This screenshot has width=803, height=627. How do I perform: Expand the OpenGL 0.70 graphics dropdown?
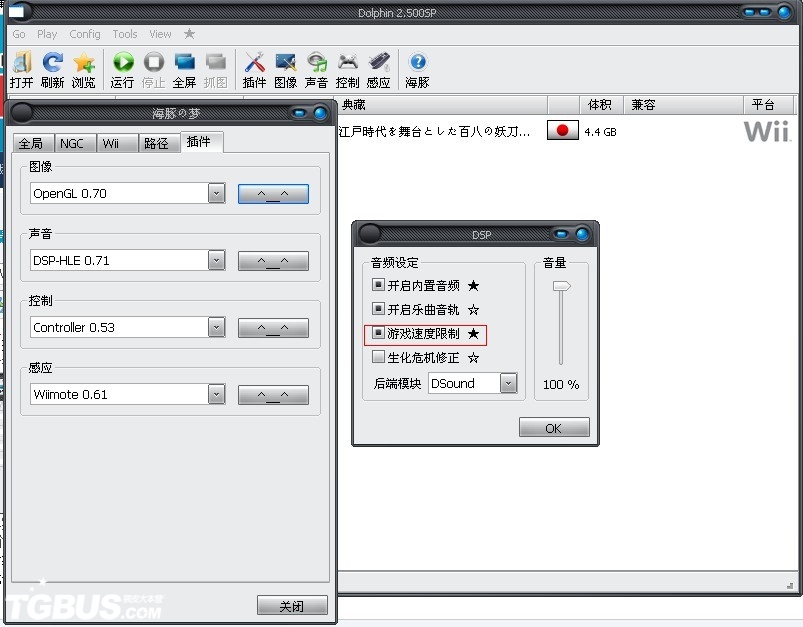[217, 193]
